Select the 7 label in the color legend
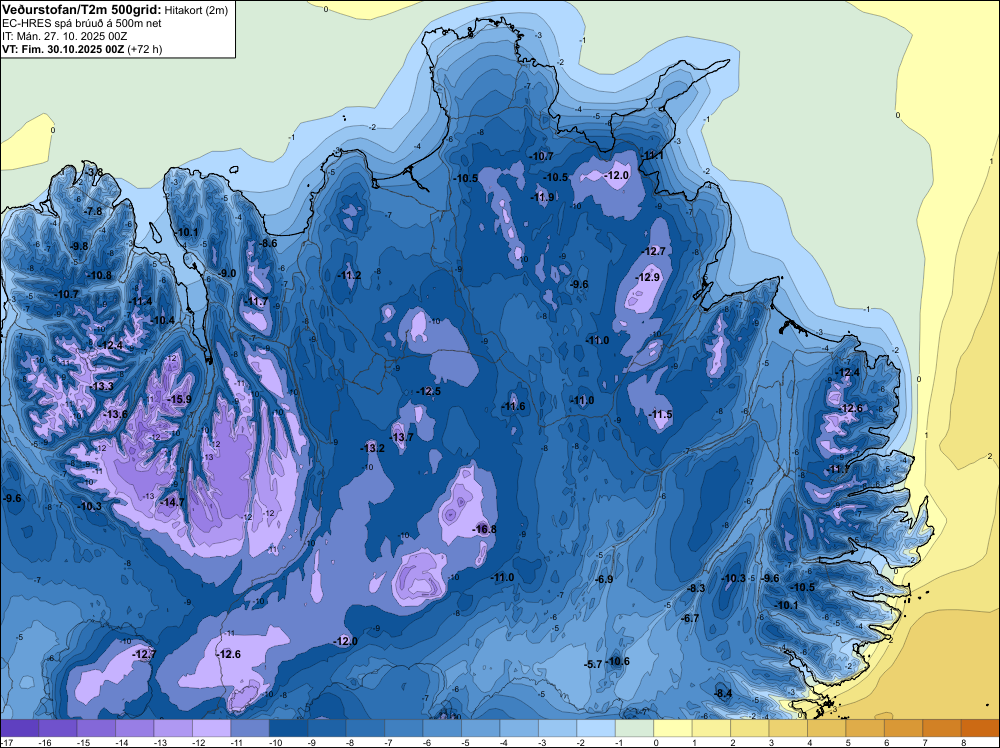The height and width of the screenshot is (748, 1000). (x=926, y=742)
